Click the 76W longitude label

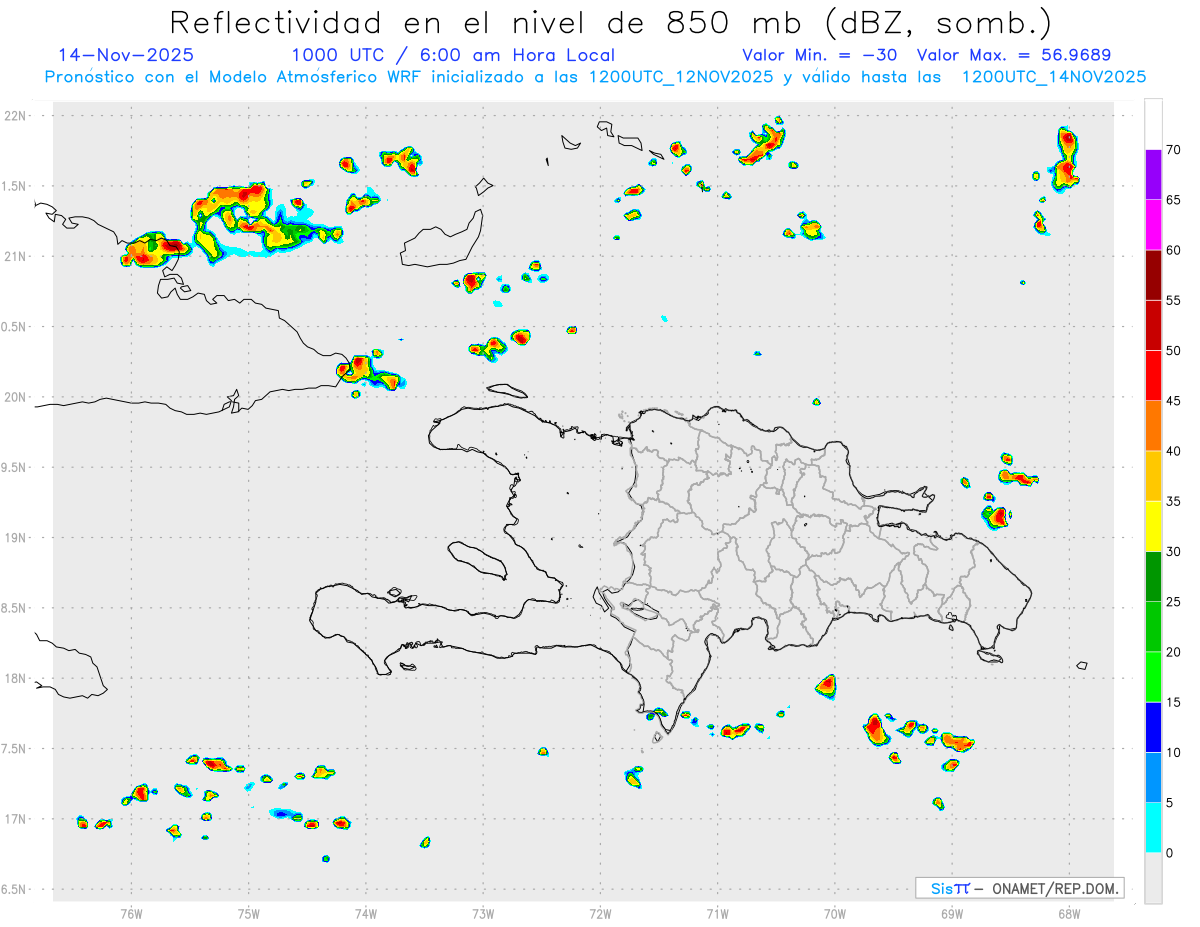pos(131,912)
